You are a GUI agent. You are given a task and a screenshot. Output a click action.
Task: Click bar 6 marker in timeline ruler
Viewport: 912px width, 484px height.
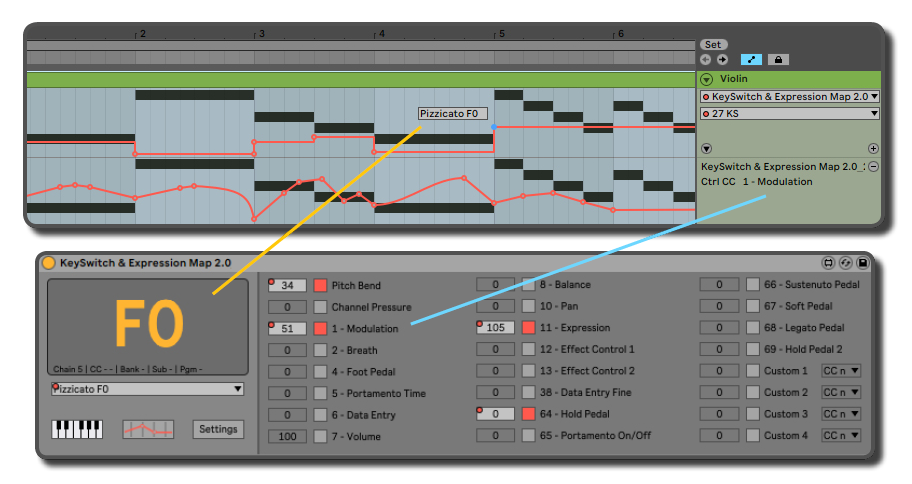(x=619, y=34)
